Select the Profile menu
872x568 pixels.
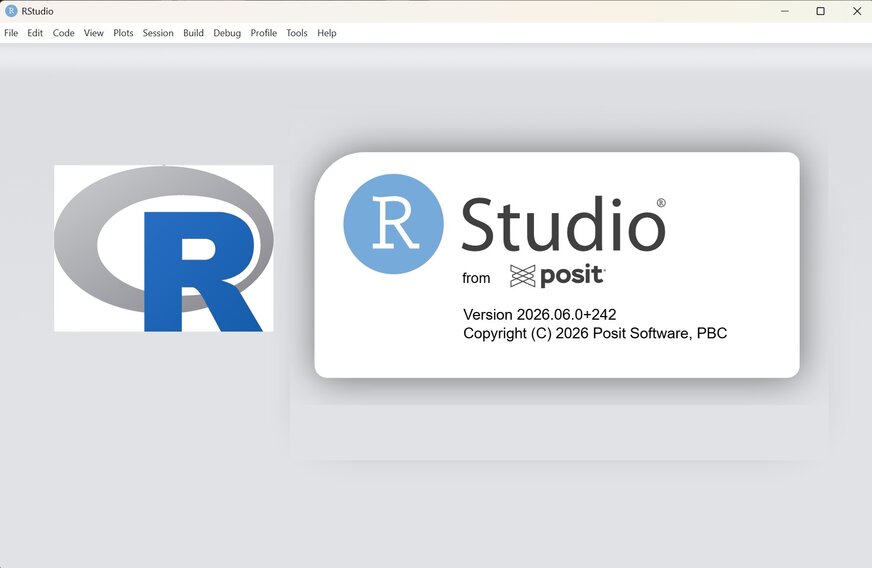click(x=264, y=33)
